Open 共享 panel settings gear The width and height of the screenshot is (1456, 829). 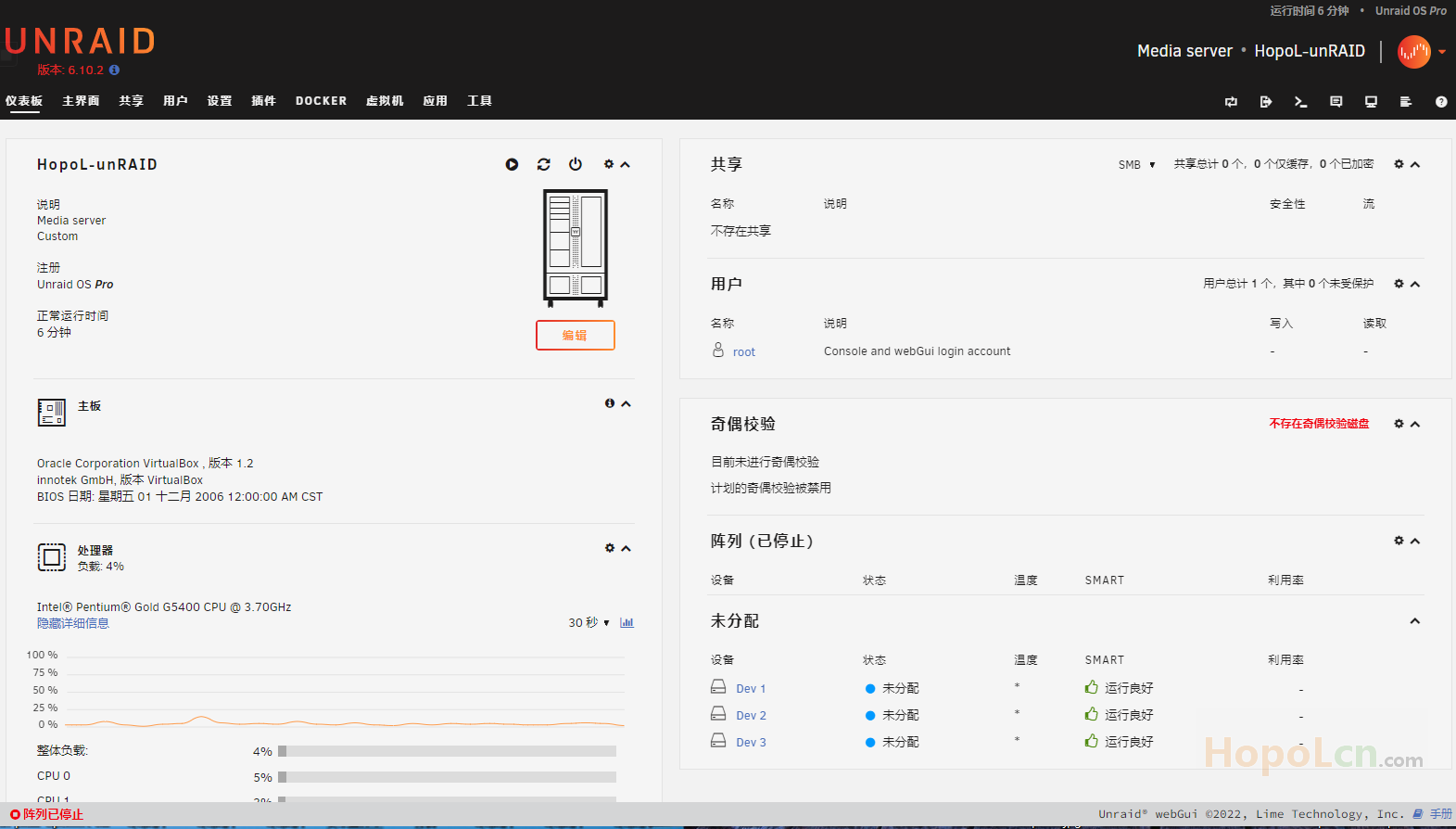click(1399, 164)
